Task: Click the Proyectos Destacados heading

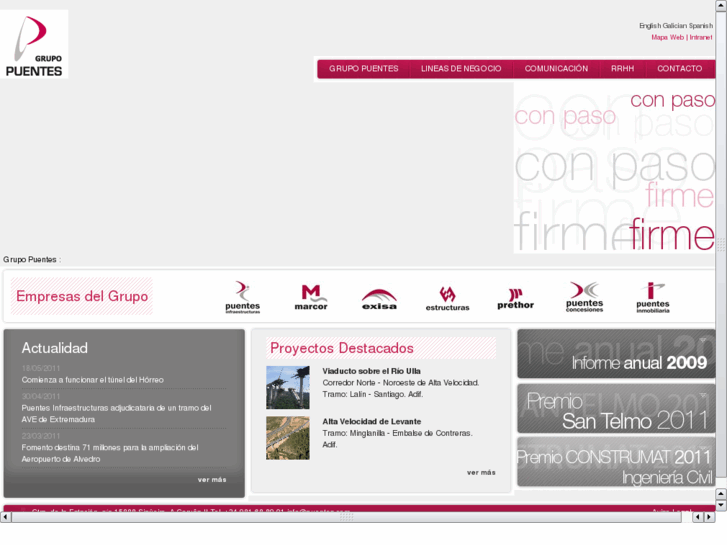Action: pos(342,348)
